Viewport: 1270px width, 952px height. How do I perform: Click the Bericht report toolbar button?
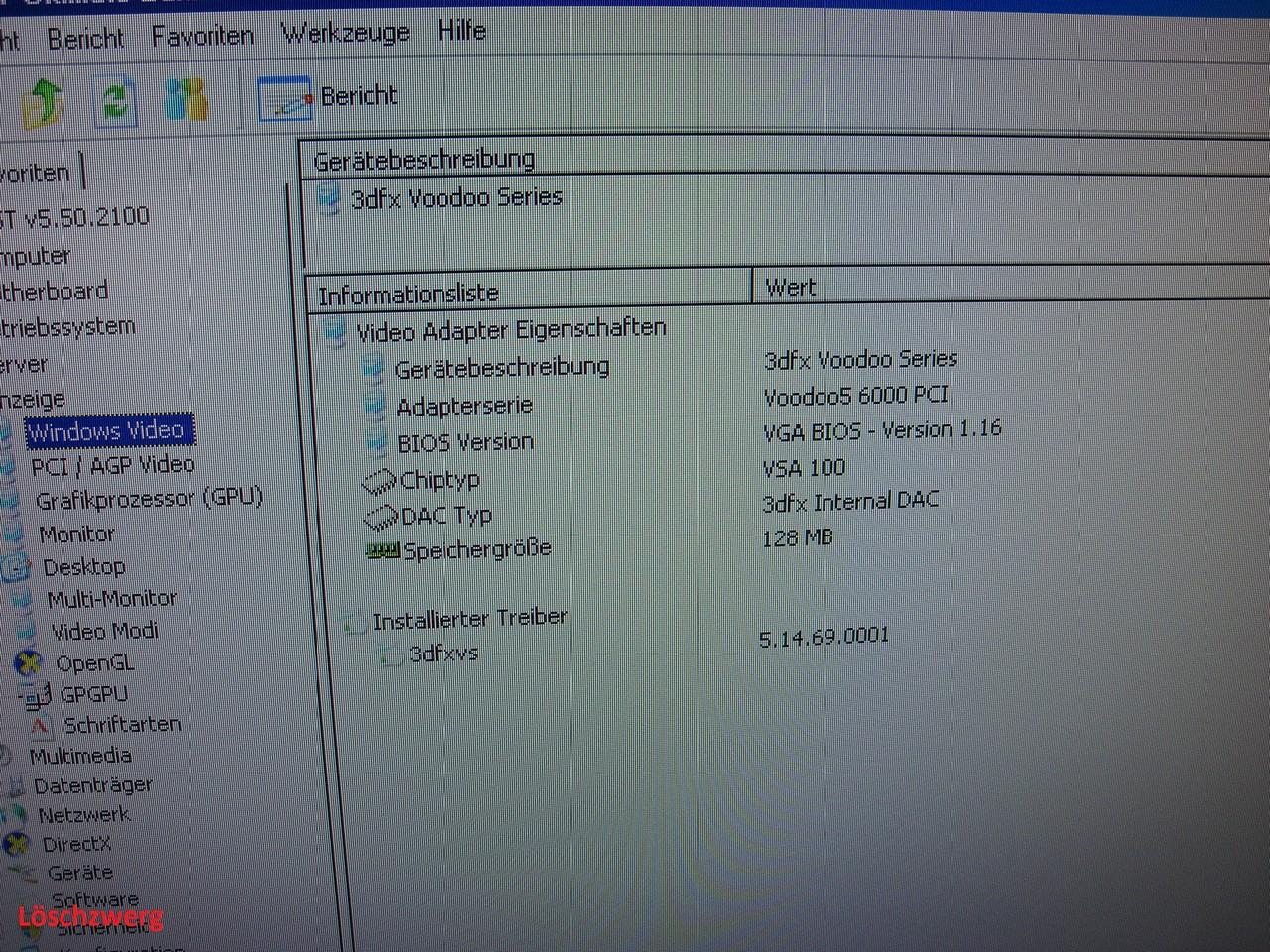[327, 97]
